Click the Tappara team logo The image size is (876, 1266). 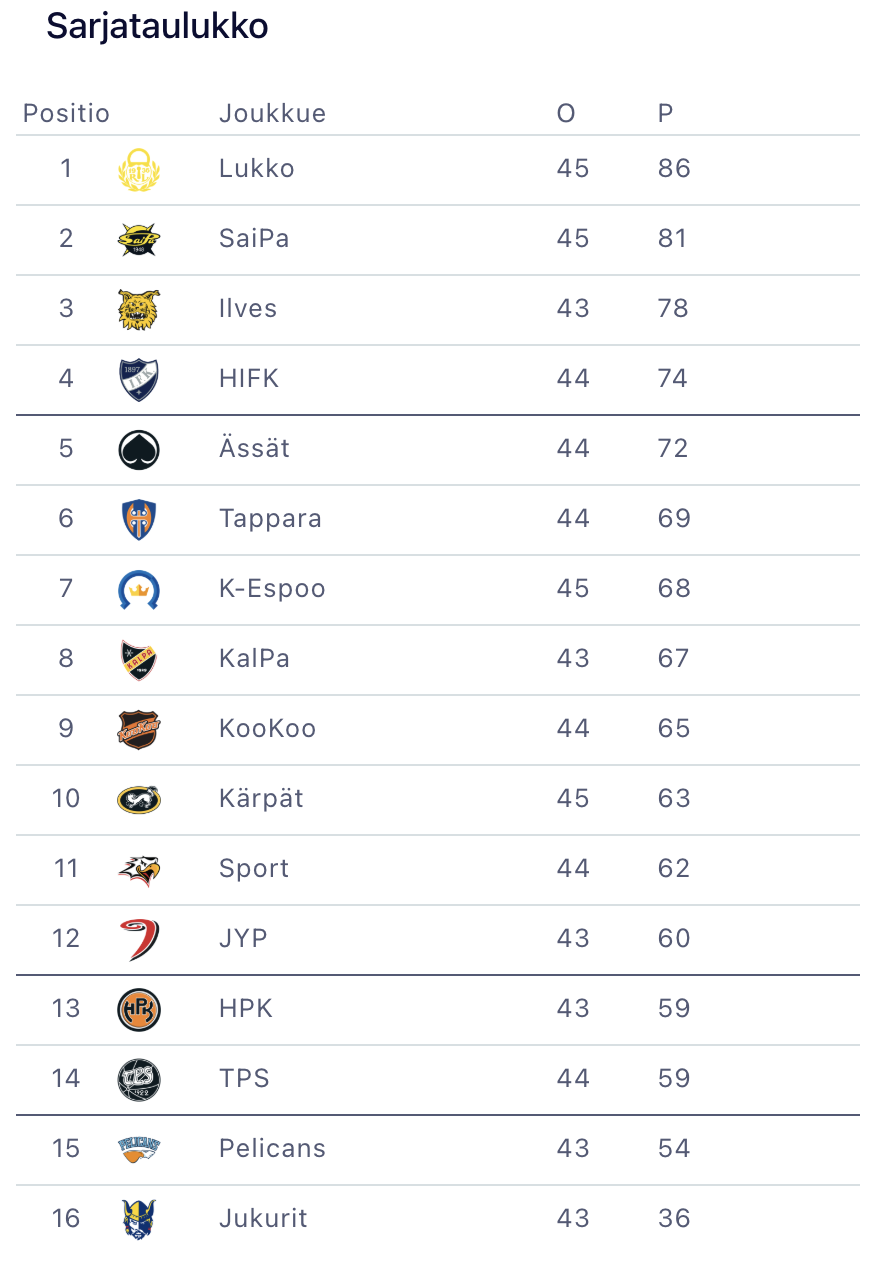coord(138,519)
